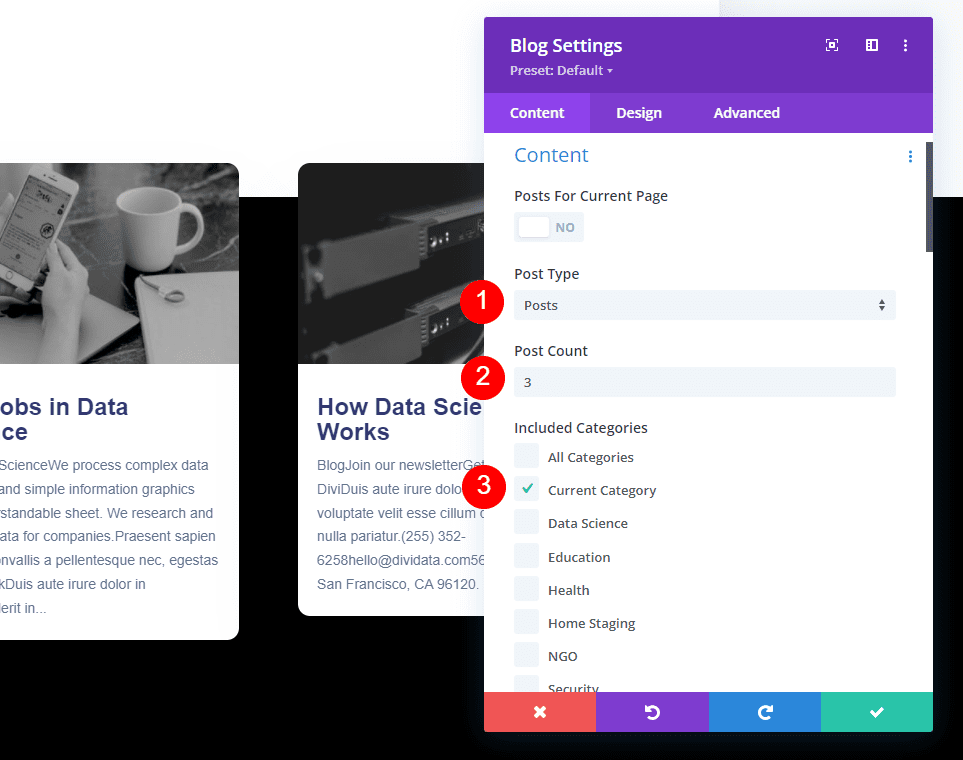
Task: Undo the last settings change
Action: pos(652,712)
